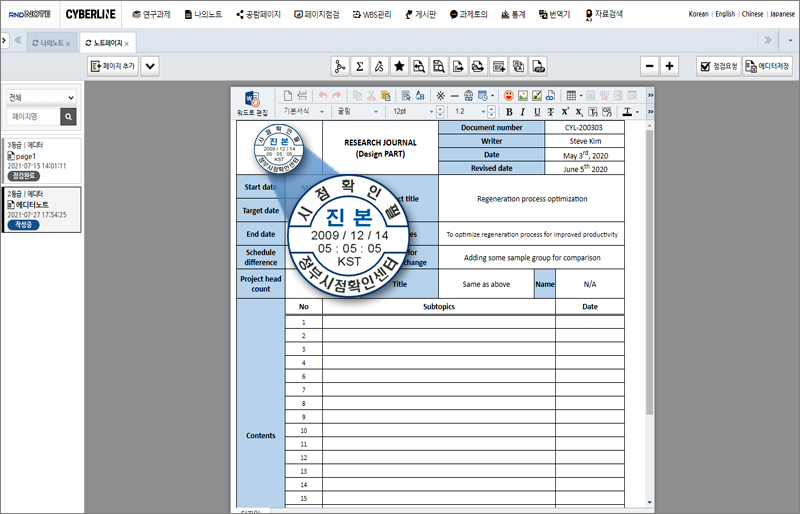
Task: Toggle underline text formatting
Action: [536, 112]
